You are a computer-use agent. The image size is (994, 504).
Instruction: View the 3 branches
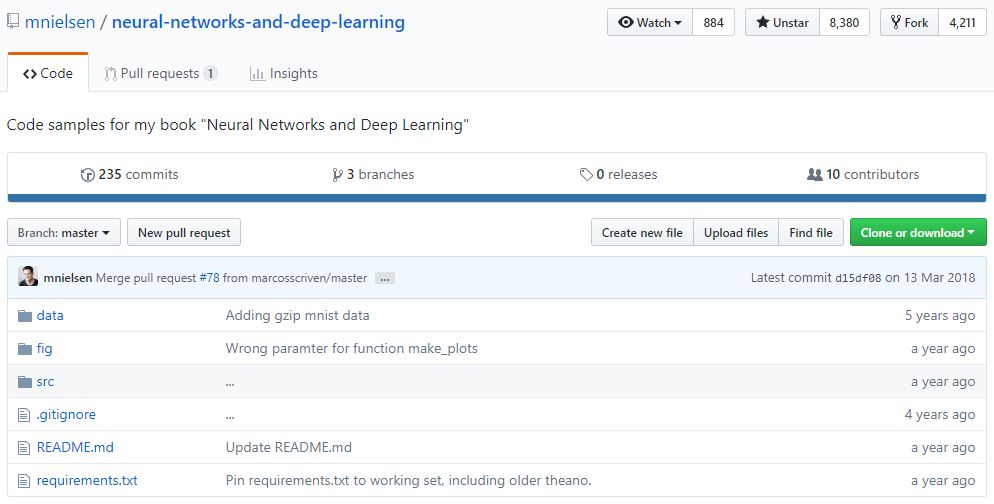pyautogui.click(x=373, y=174)
